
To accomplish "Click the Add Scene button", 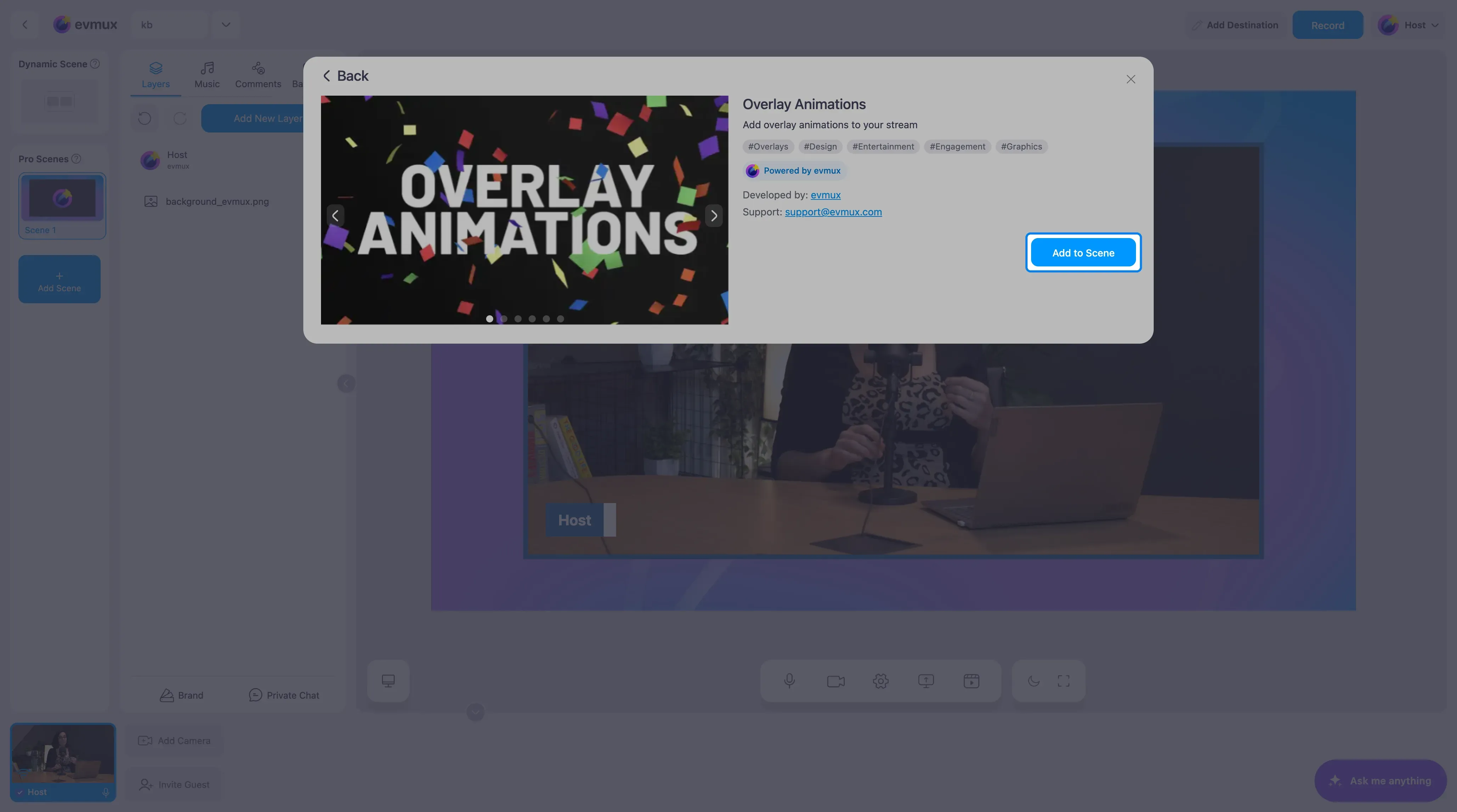I will click(x=60, y=279).
